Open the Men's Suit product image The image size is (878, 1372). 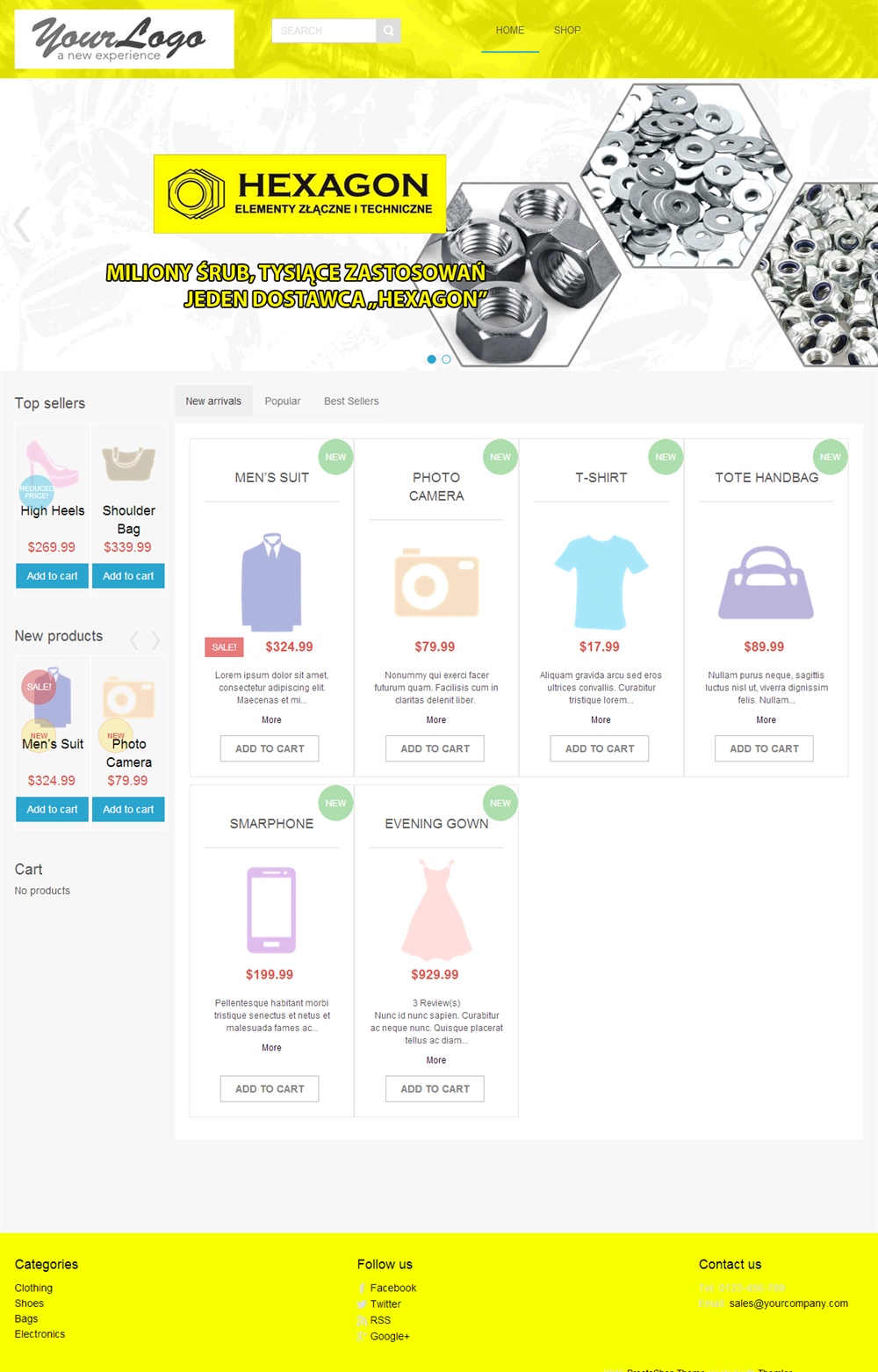271,581
